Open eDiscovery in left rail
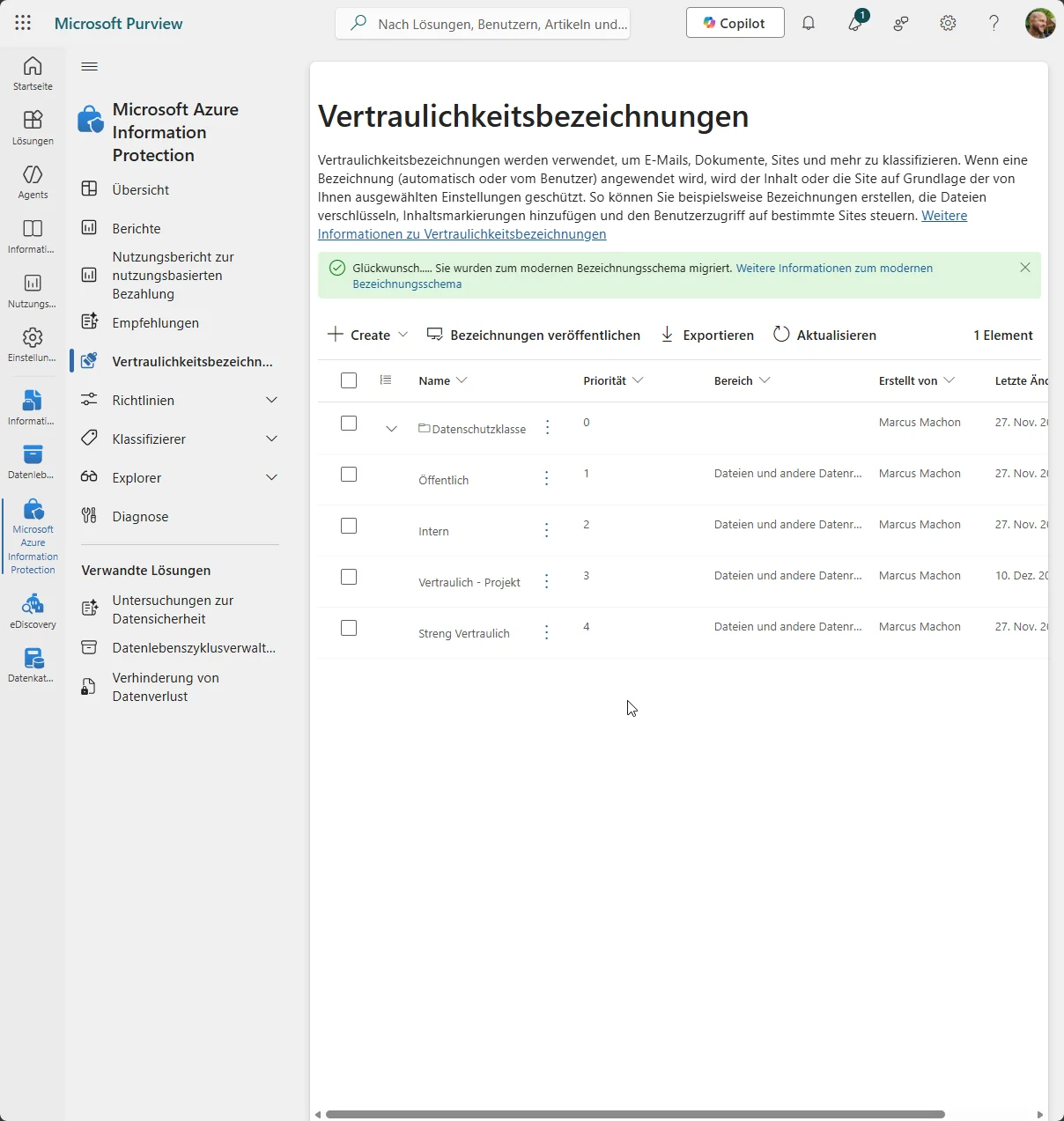This screenshot has width=1064, height=1121. (33, 612)
